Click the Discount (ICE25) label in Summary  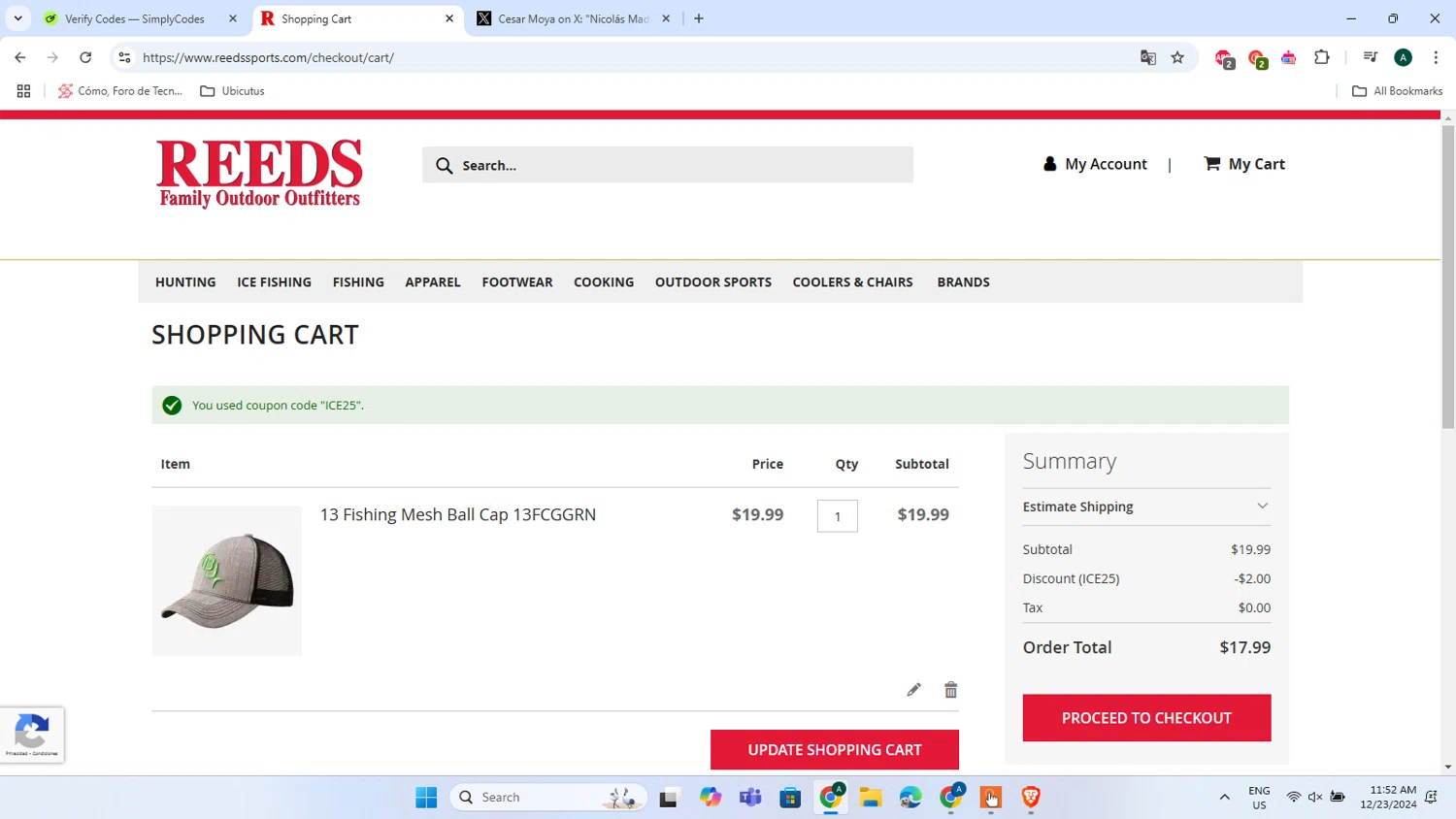tap(1071, 578)
